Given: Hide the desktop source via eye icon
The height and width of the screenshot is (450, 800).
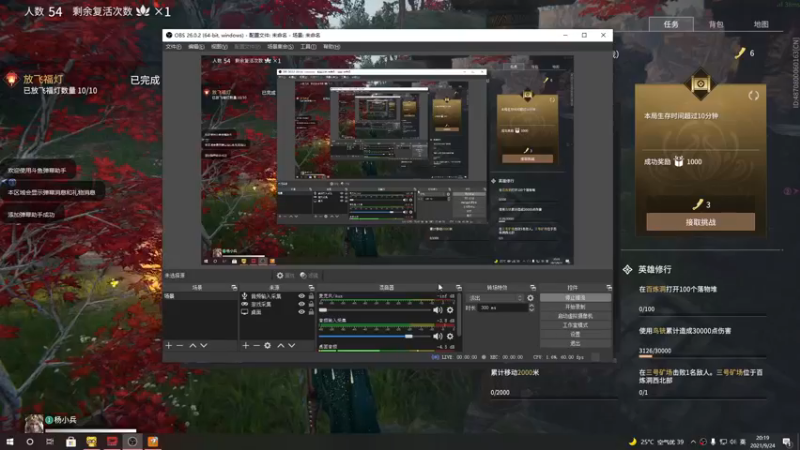Looking at the screenshot, I should point(302,312).
